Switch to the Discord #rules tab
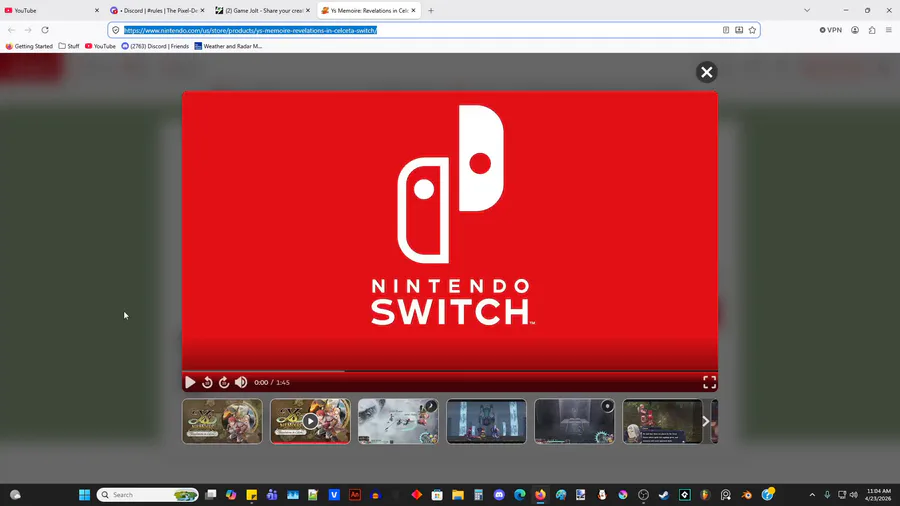 pyautogui.click(x=157, y=10)
